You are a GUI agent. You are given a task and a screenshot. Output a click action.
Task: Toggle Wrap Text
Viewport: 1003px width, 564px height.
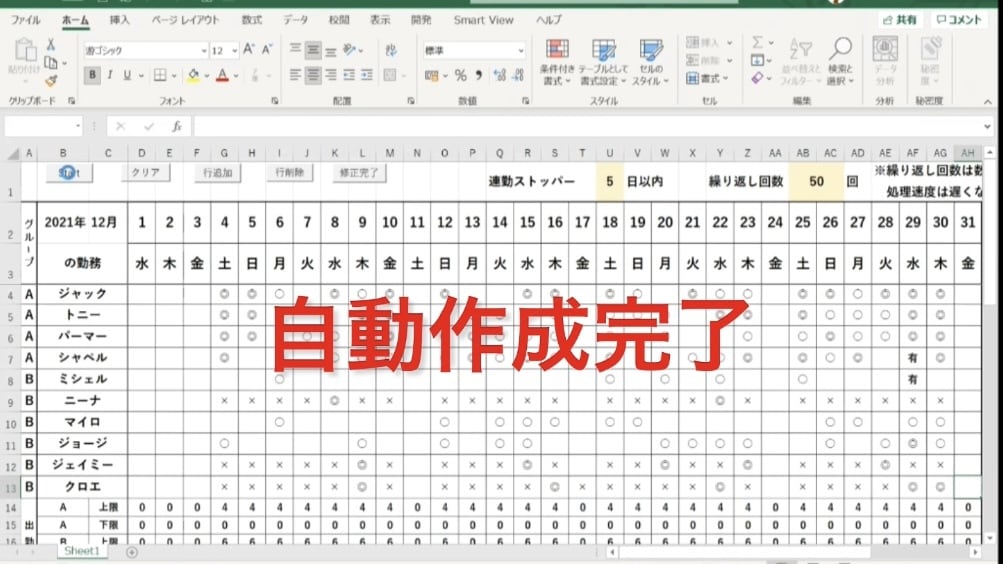coord(391,50)
